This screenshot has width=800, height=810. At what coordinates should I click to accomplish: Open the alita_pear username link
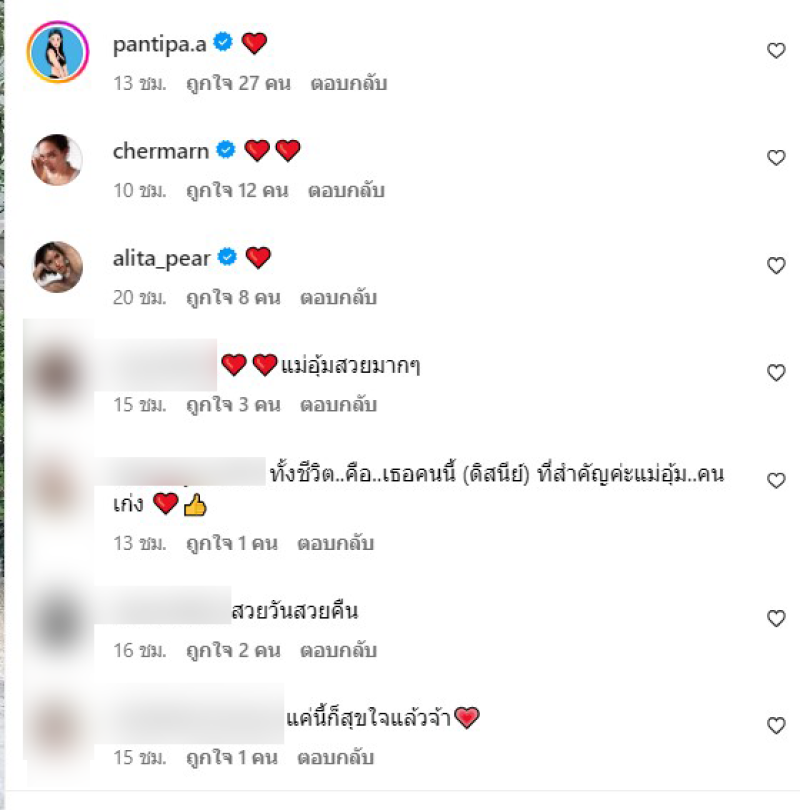pyautogui.click(x=162, y=259)
